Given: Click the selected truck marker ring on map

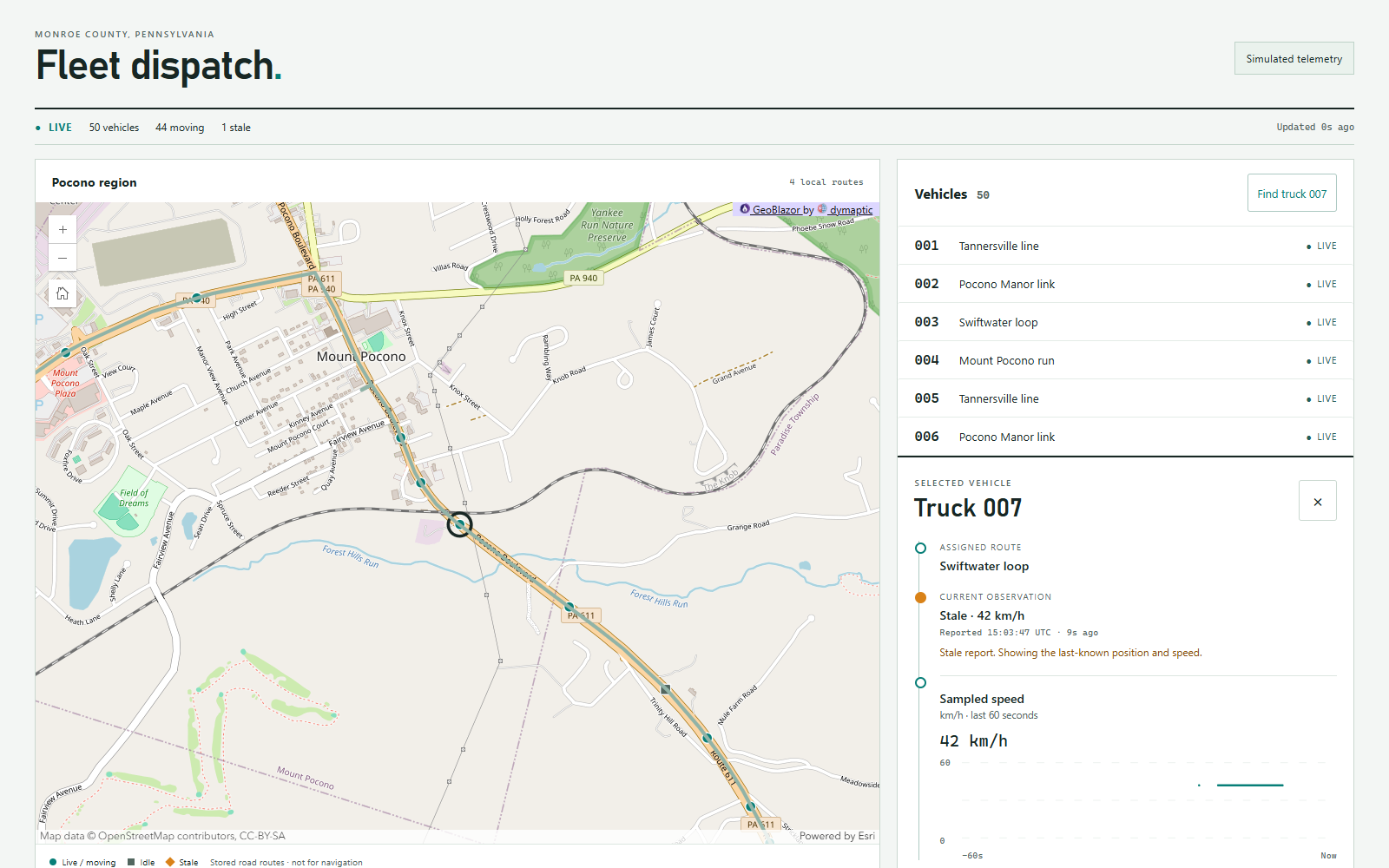Looking at the screenshot, I should pos(459,524).
